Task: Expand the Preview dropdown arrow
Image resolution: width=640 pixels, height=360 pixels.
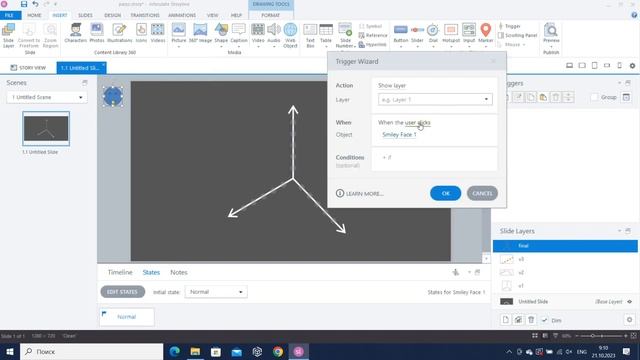Action: point(551,46)
